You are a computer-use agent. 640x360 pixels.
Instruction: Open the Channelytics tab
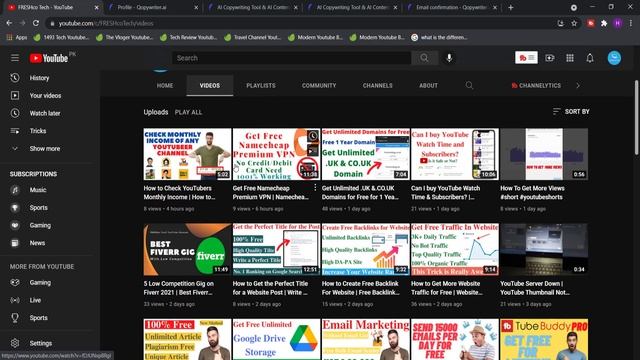[x=536, y=85]
